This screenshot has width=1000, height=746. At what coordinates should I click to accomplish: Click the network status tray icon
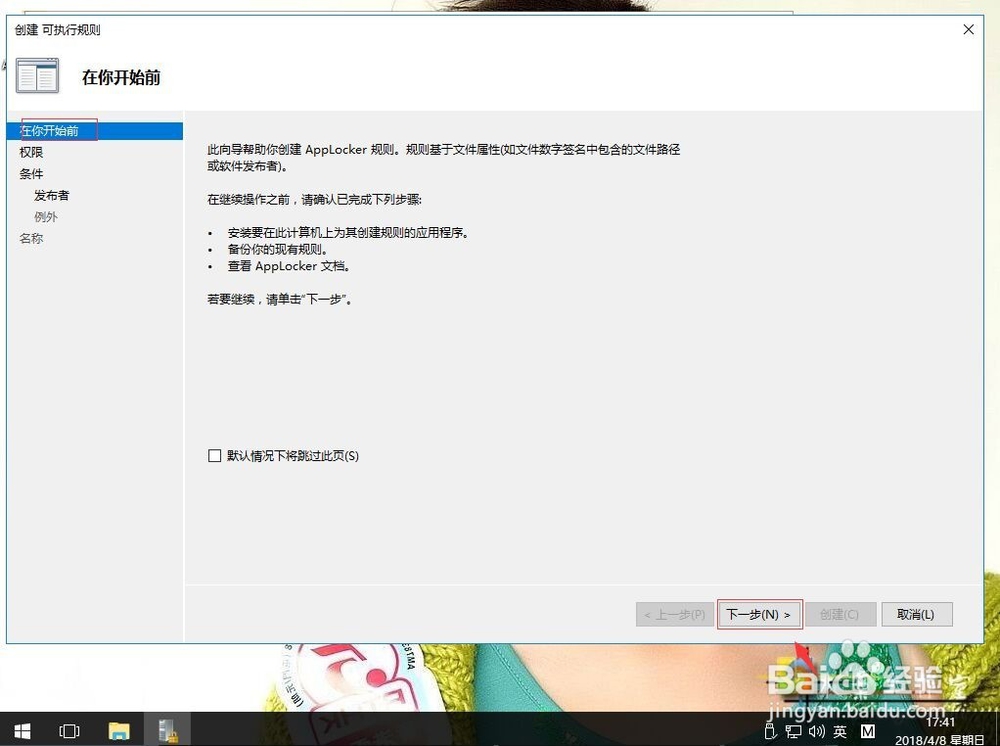793,731
